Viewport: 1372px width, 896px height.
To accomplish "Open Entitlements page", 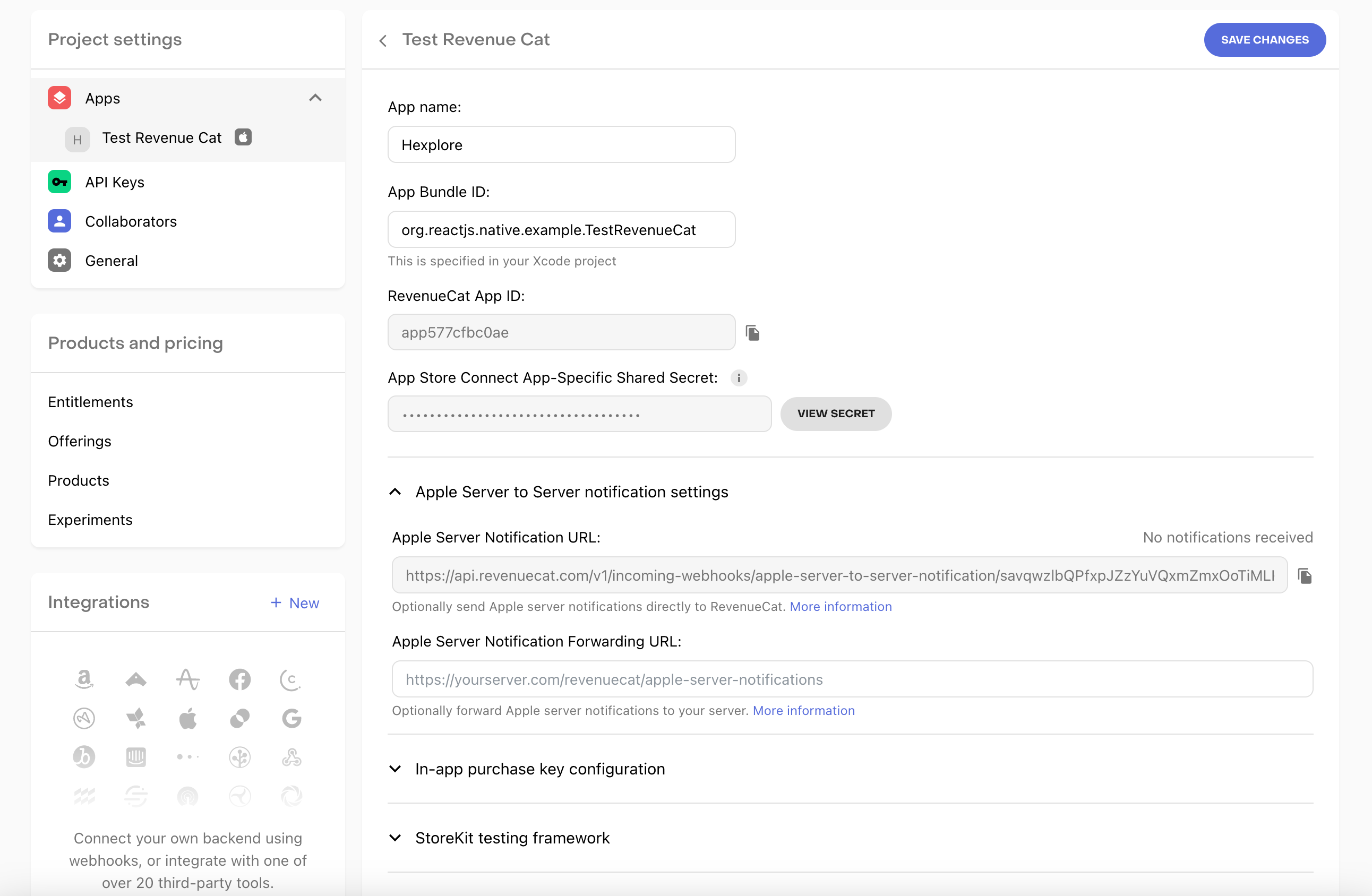I will [90, 402].
